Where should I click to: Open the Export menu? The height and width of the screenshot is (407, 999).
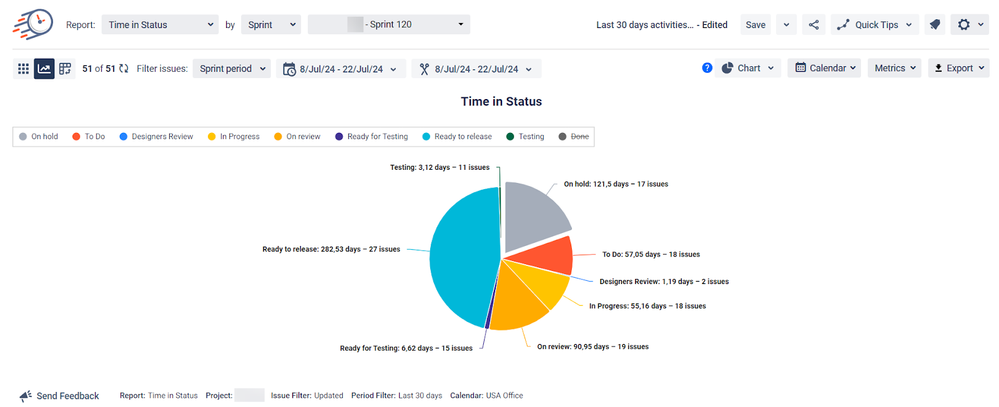(958, 68)
